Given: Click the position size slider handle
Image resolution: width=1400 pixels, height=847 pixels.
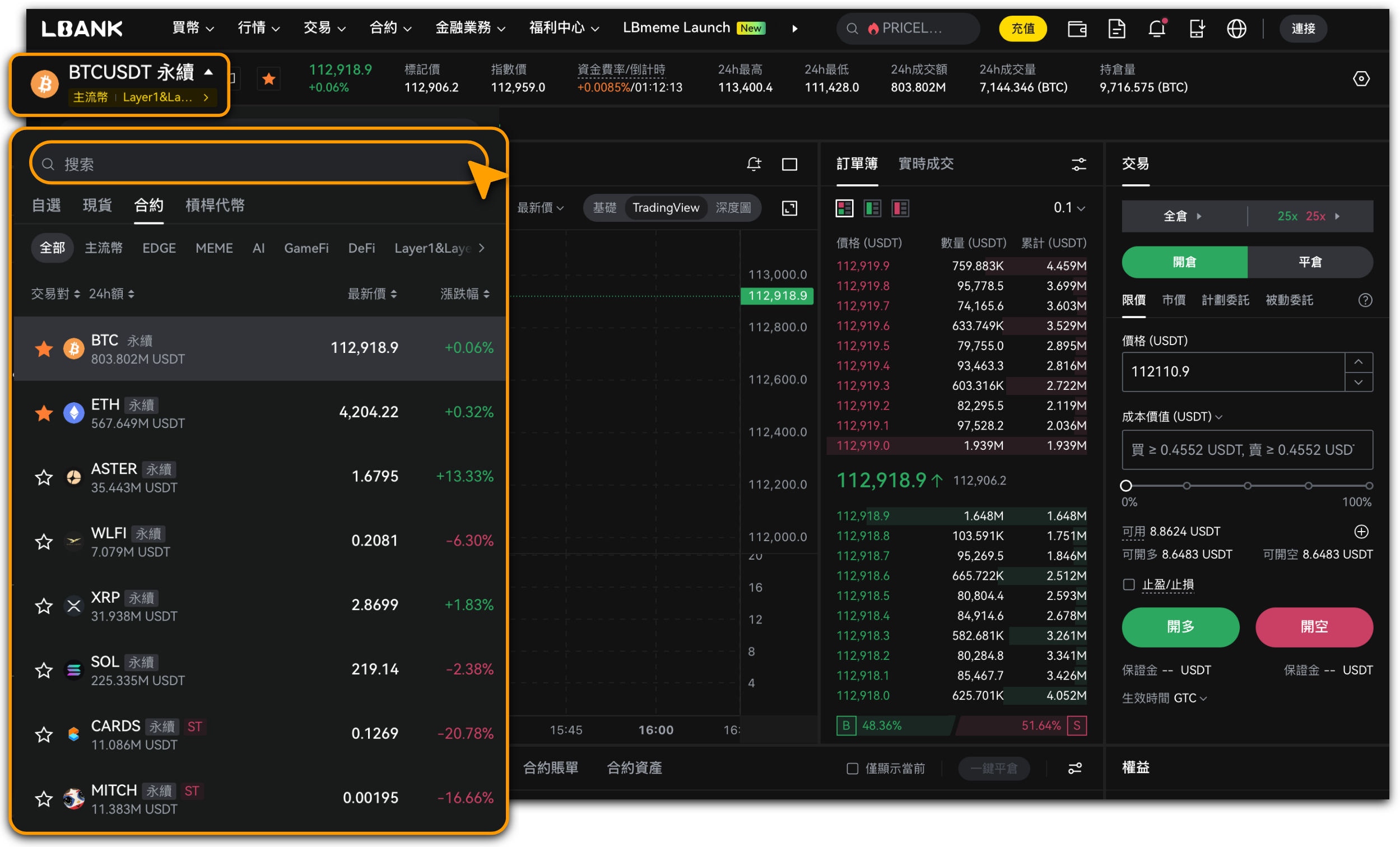Looking at the screenshot, I should pyautogui.click(x=1125, y=485).
